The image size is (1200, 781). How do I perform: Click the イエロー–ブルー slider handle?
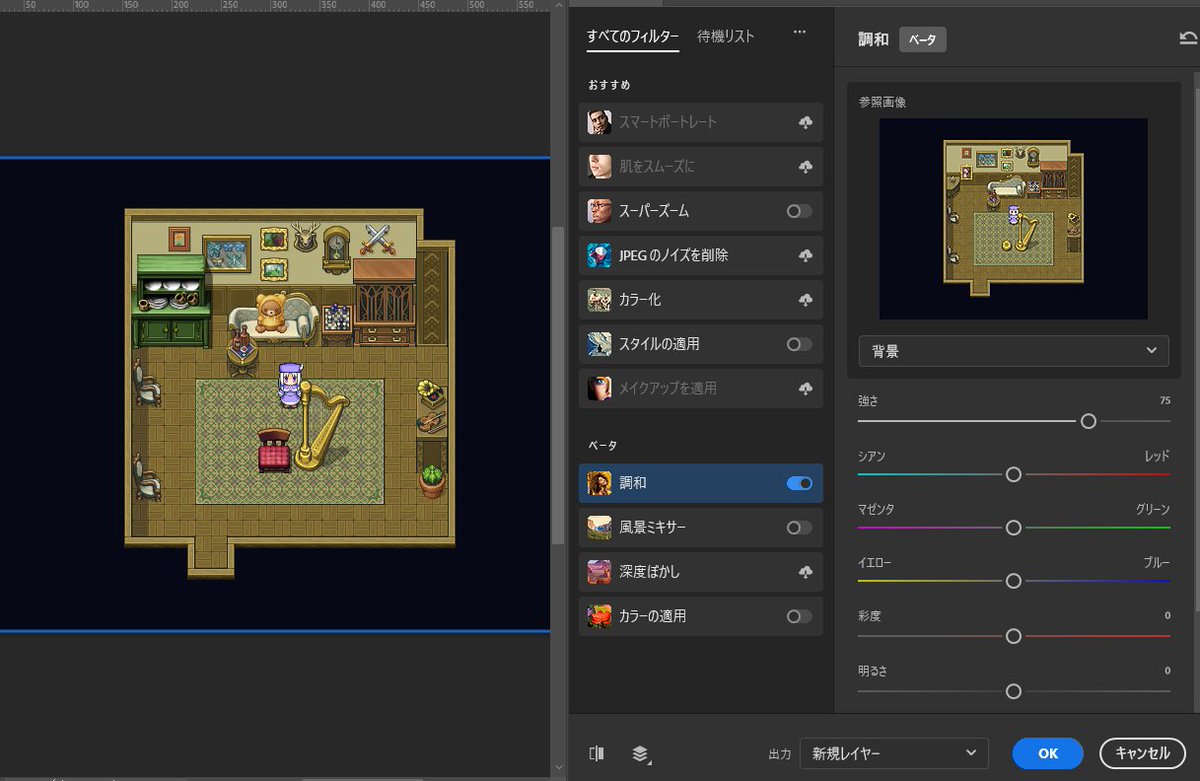point(1013,580)
